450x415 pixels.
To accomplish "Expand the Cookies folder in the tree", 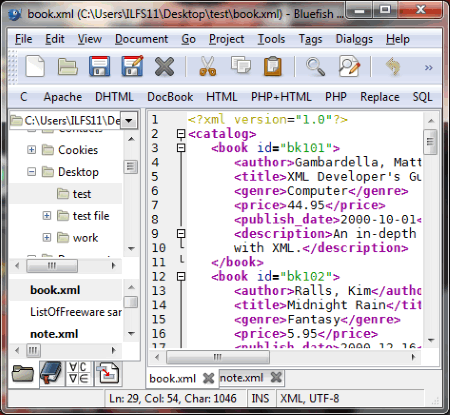I will 32,150.
